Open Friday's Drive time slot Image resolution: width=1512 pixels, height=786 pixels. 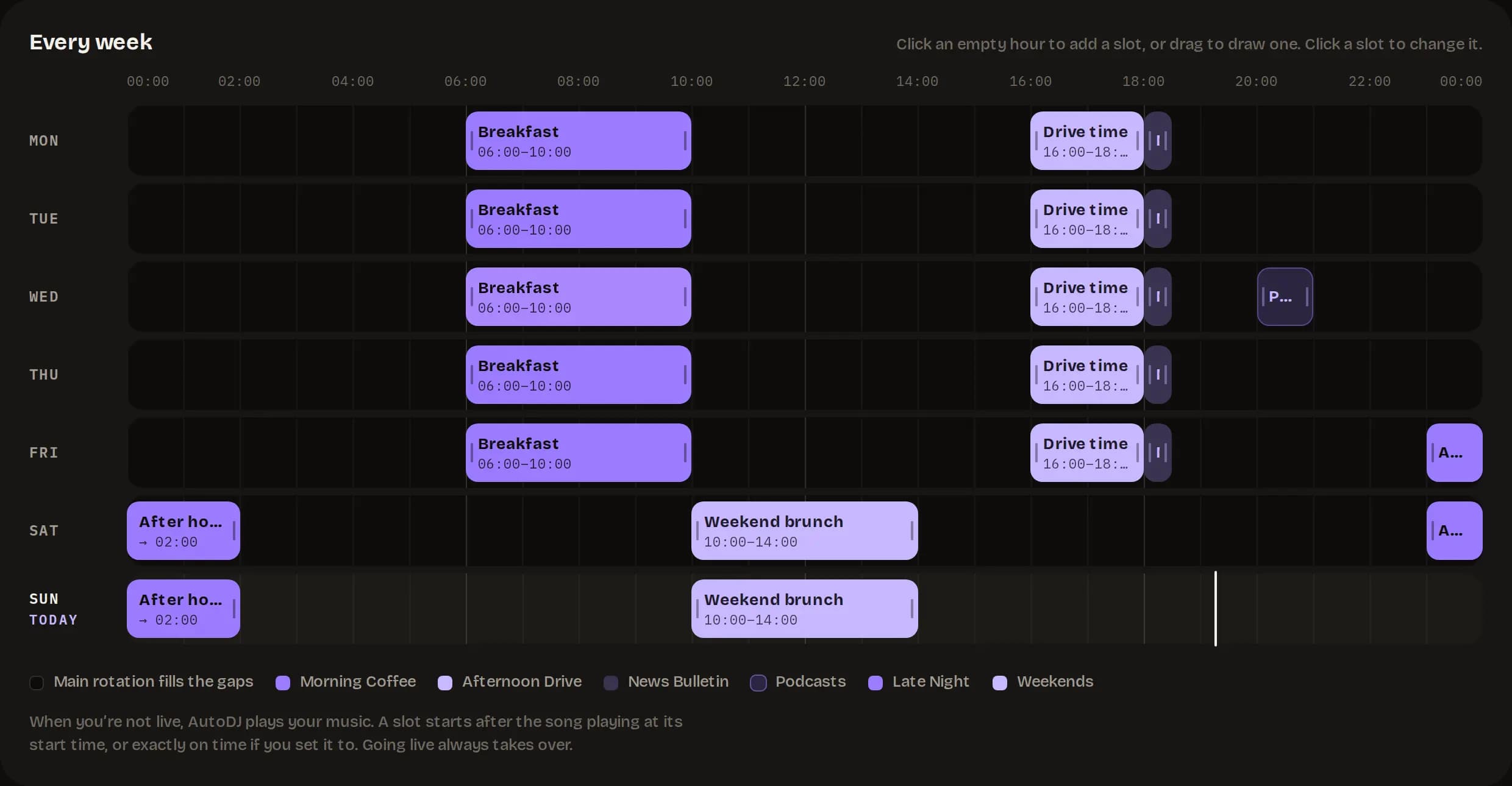pos(1086,453)
